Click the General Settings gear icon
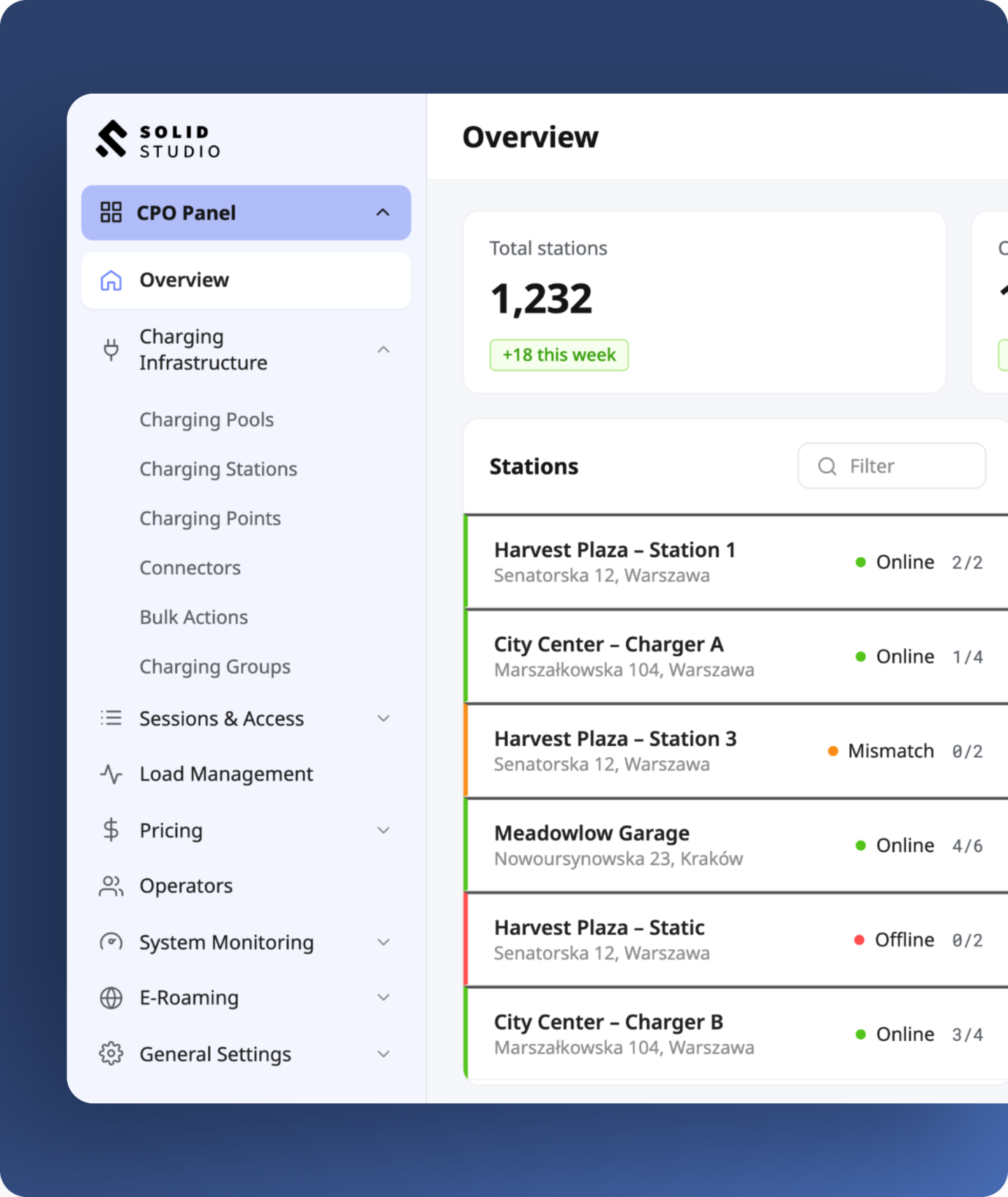The image size is (1008, 1197). (111, 1053)
